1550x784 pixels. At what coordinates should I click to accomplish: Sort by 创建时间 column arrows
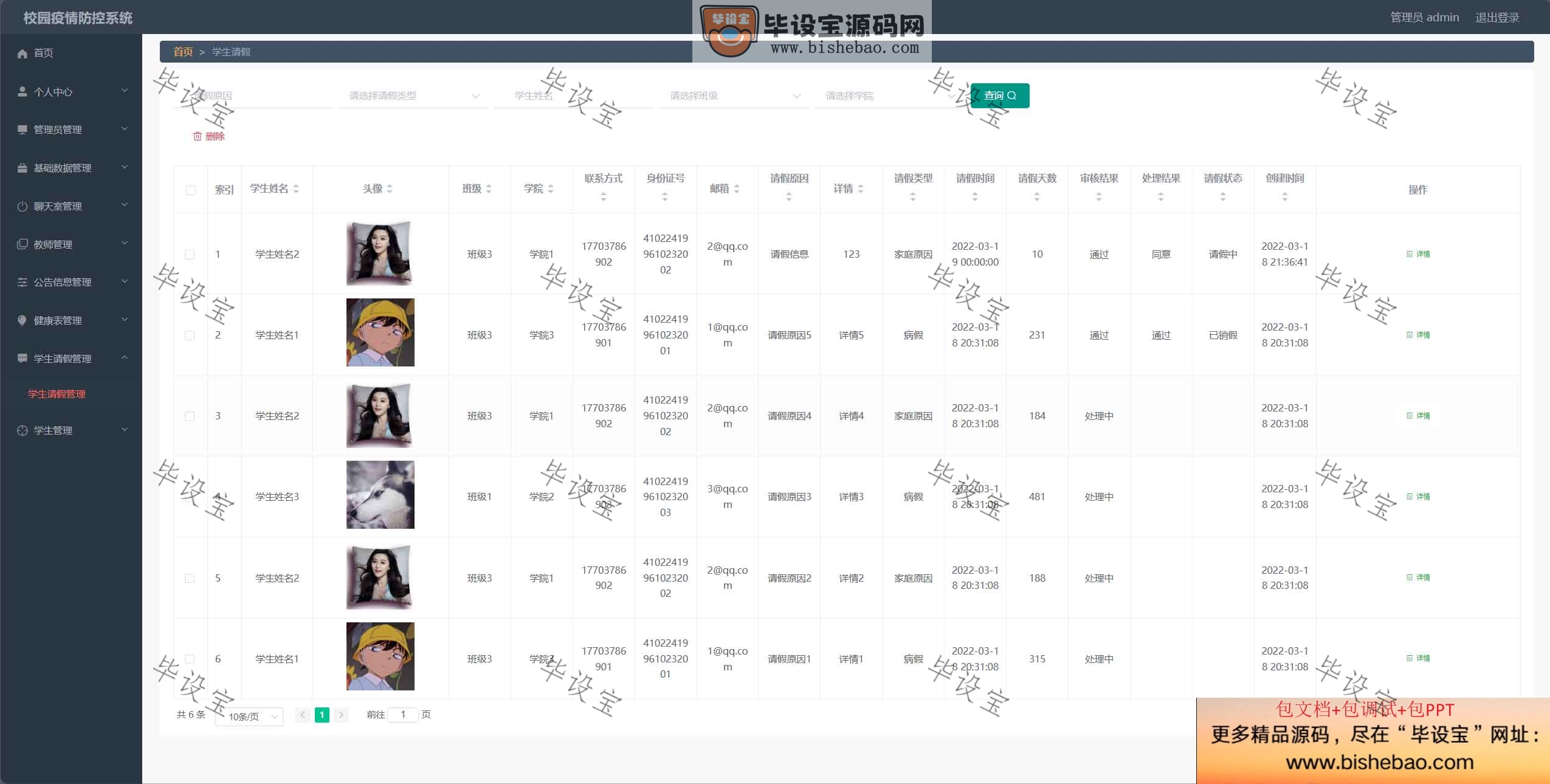[x=1285, y=197]
